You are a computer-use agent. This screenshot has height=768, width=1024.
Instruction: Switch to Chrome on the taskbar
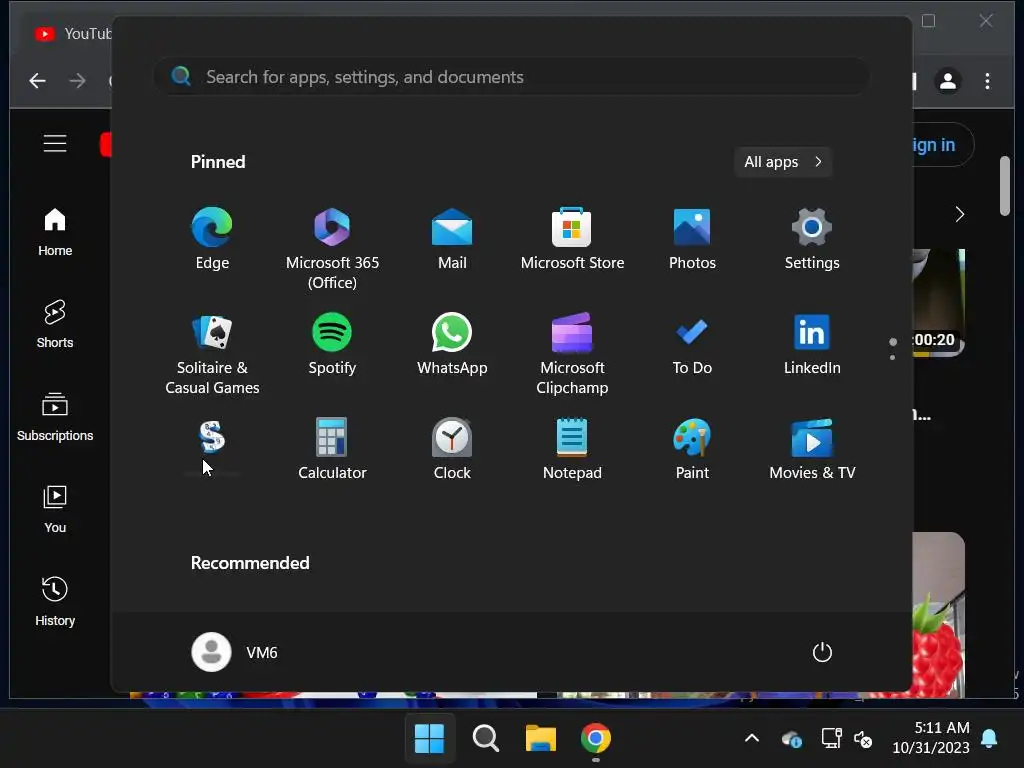pyautogui.click(x=596, y=738)
